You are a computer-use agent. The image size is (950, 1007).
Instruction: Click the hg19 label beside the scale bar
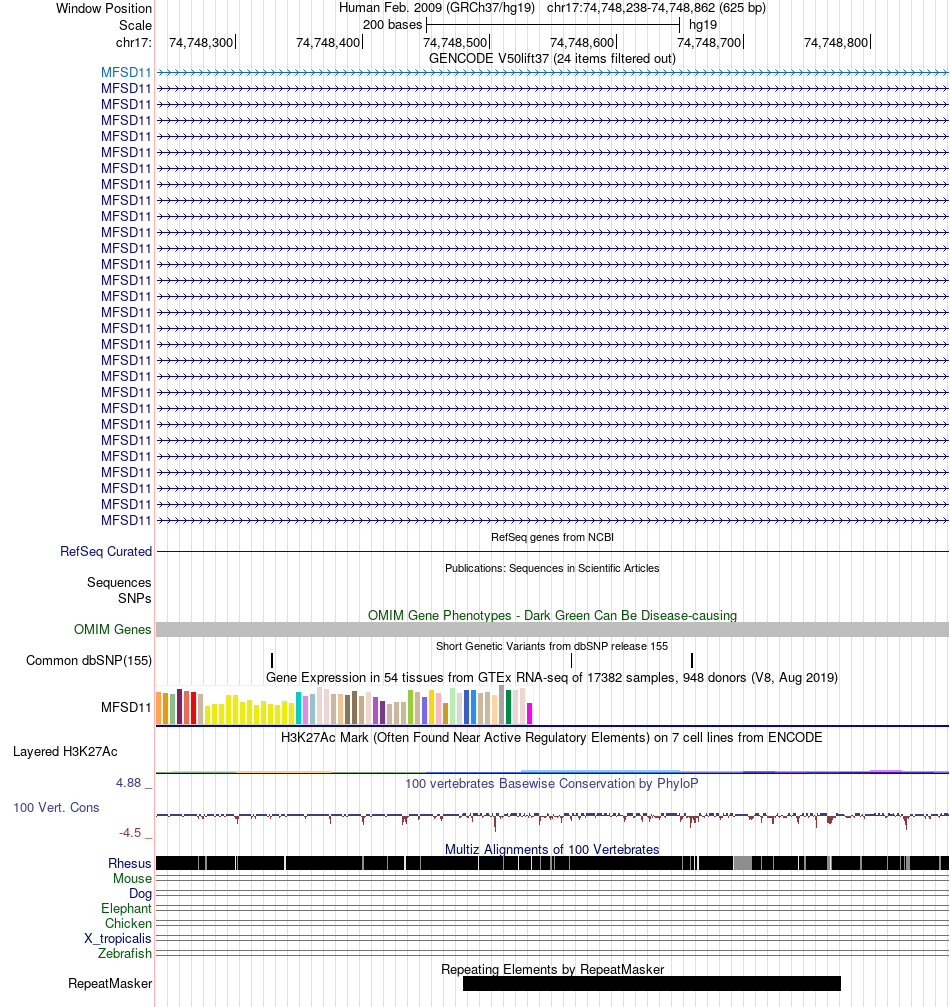(x=703, y=25)
